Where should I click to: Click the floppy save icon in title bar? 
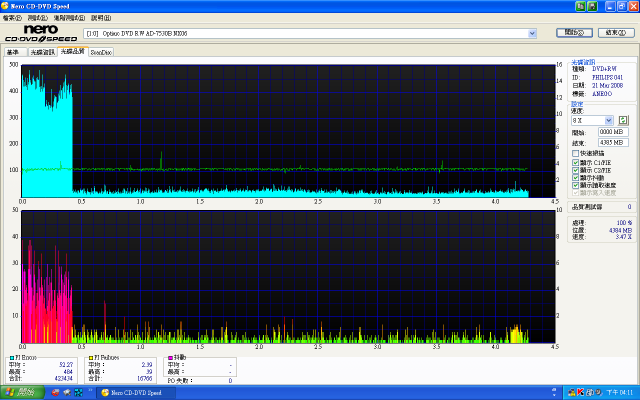(592, 6)
